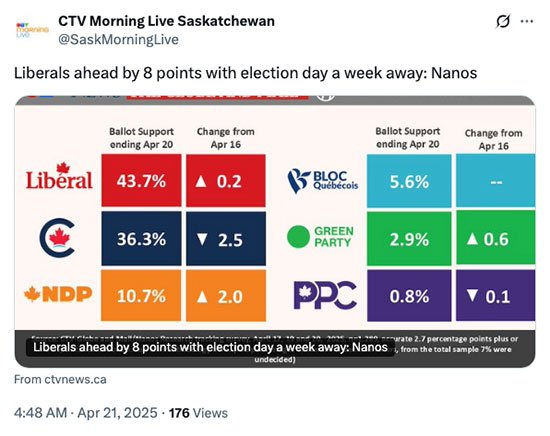Open the three-dot more options menu
This screenshot has height=436, width=550.
[x=527, y=21]
